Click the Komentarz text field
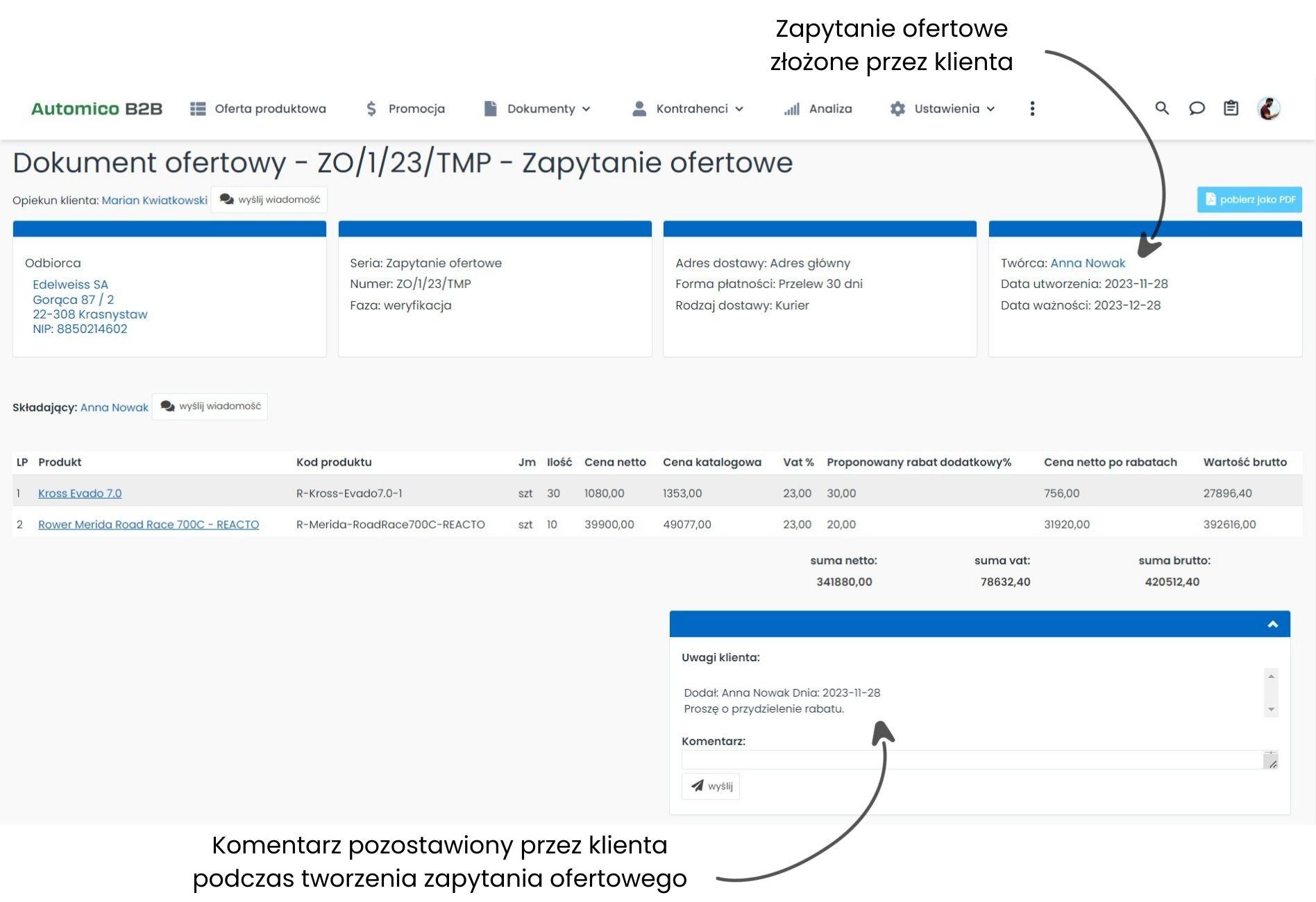1316x902 pixels. pos(972,760)
